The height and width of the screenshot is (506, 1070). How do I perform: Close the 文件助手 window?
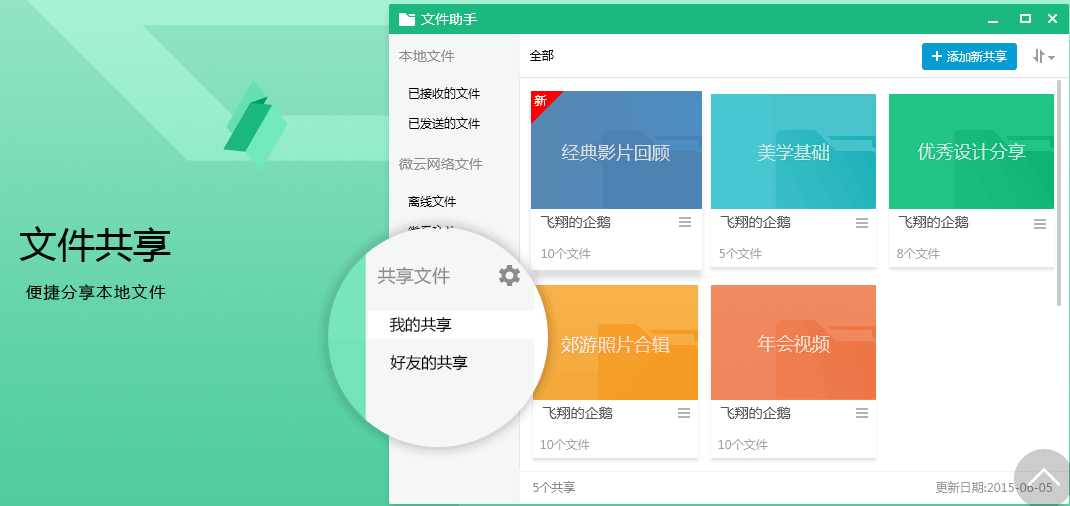(1052, 19)
